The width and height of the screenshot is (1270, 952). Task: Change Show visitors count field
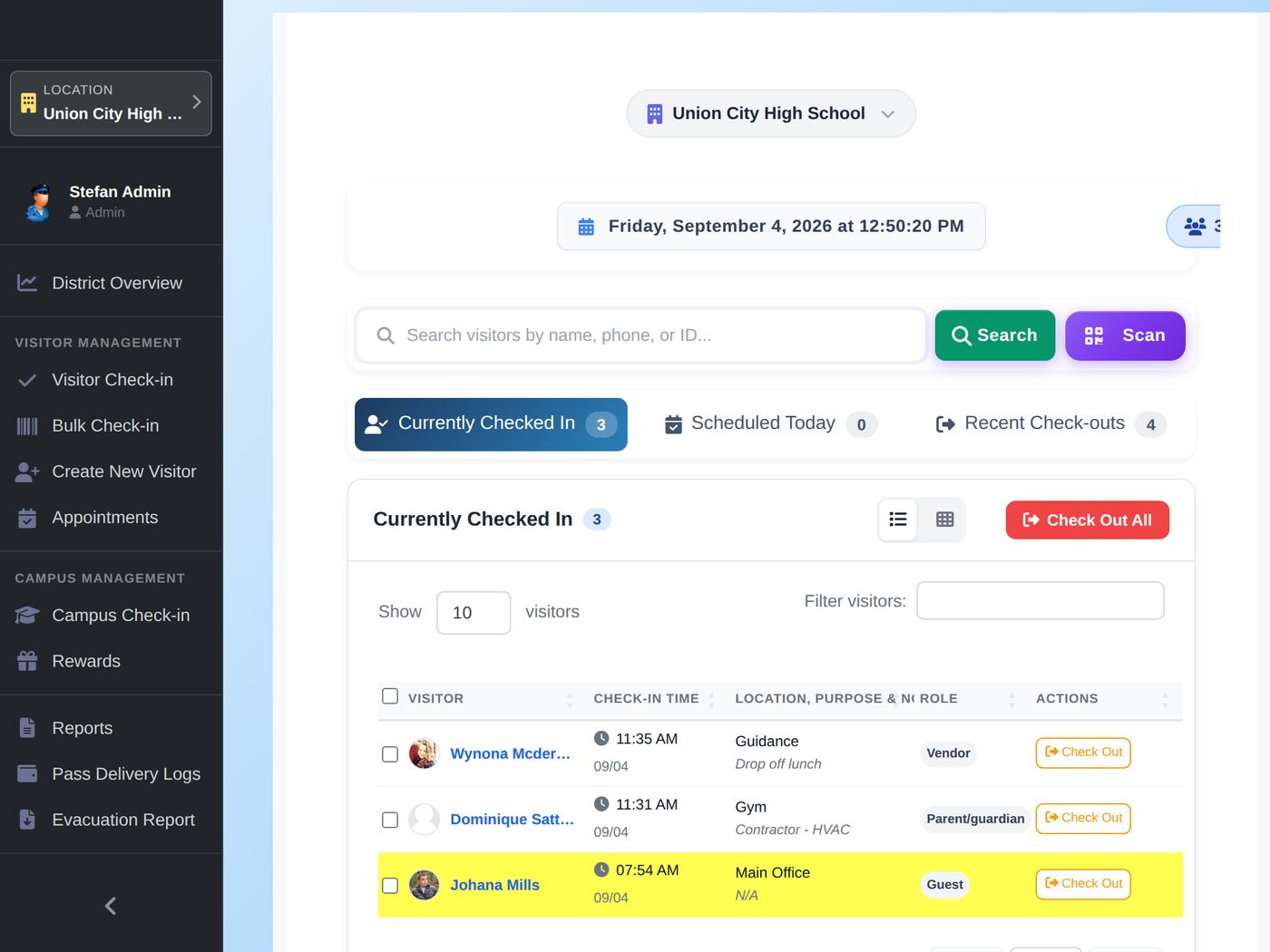pos(474,613)
